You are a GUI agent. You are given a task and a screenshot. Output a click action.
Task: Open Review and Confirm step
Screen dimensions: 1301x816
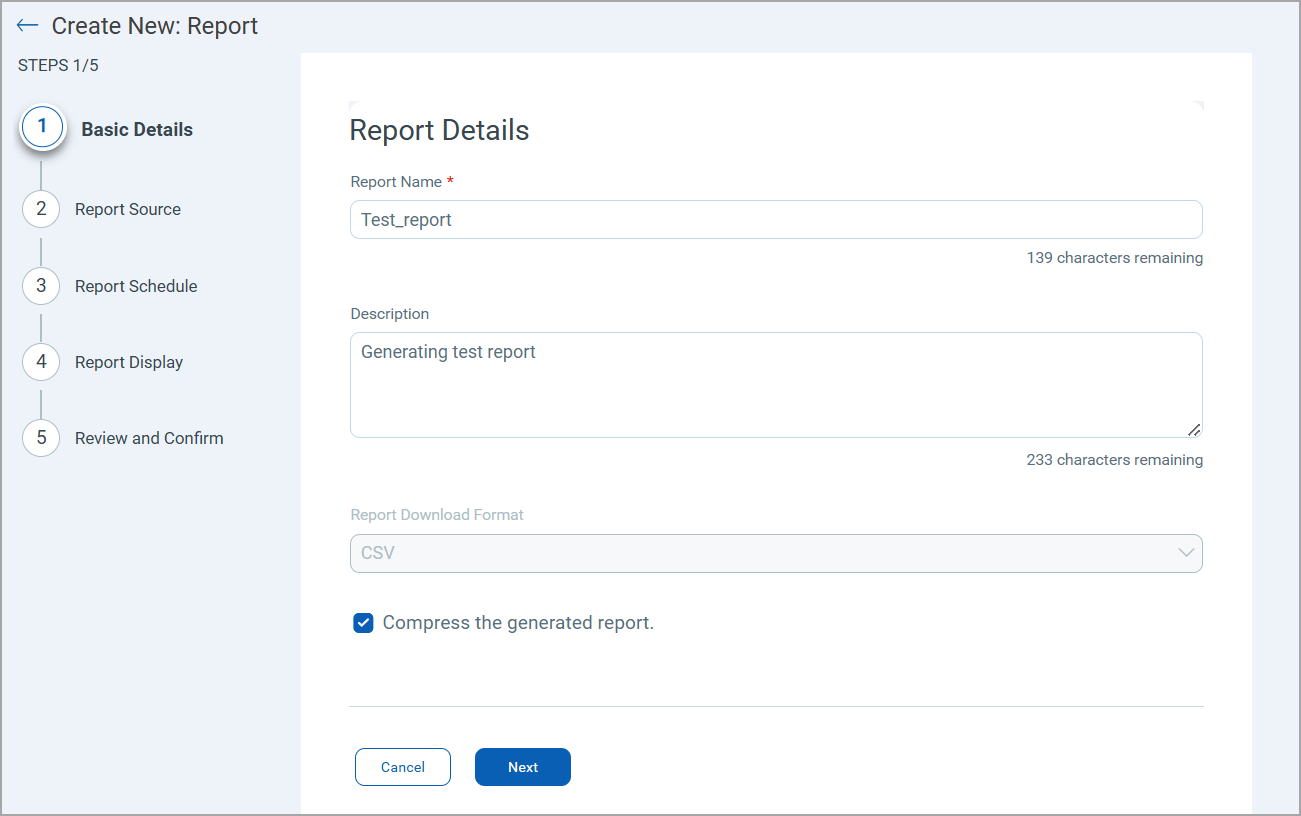coord(149,438)
